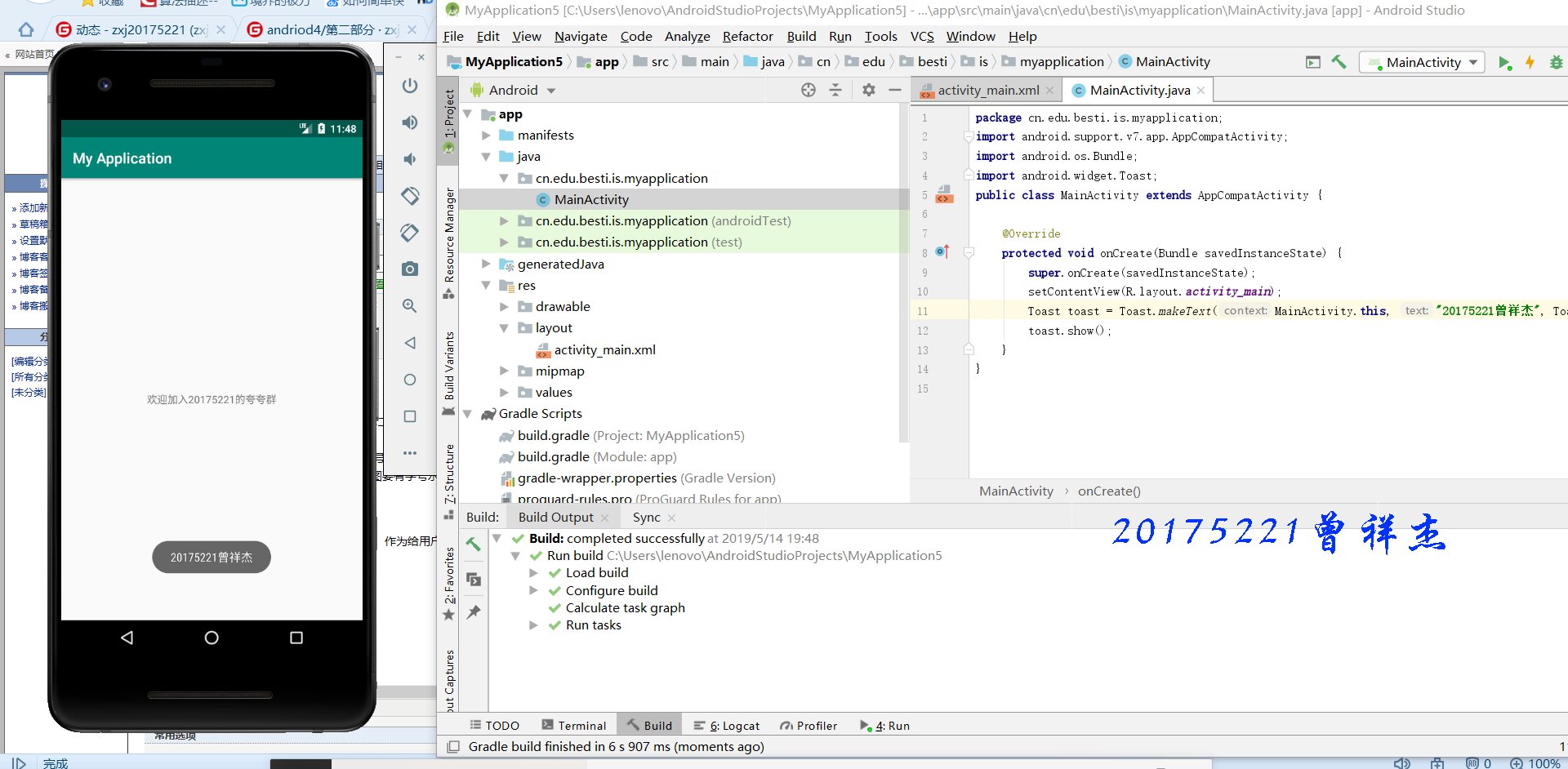
Task: Open Project panel settings gear
Action: [x=869, y=90]
